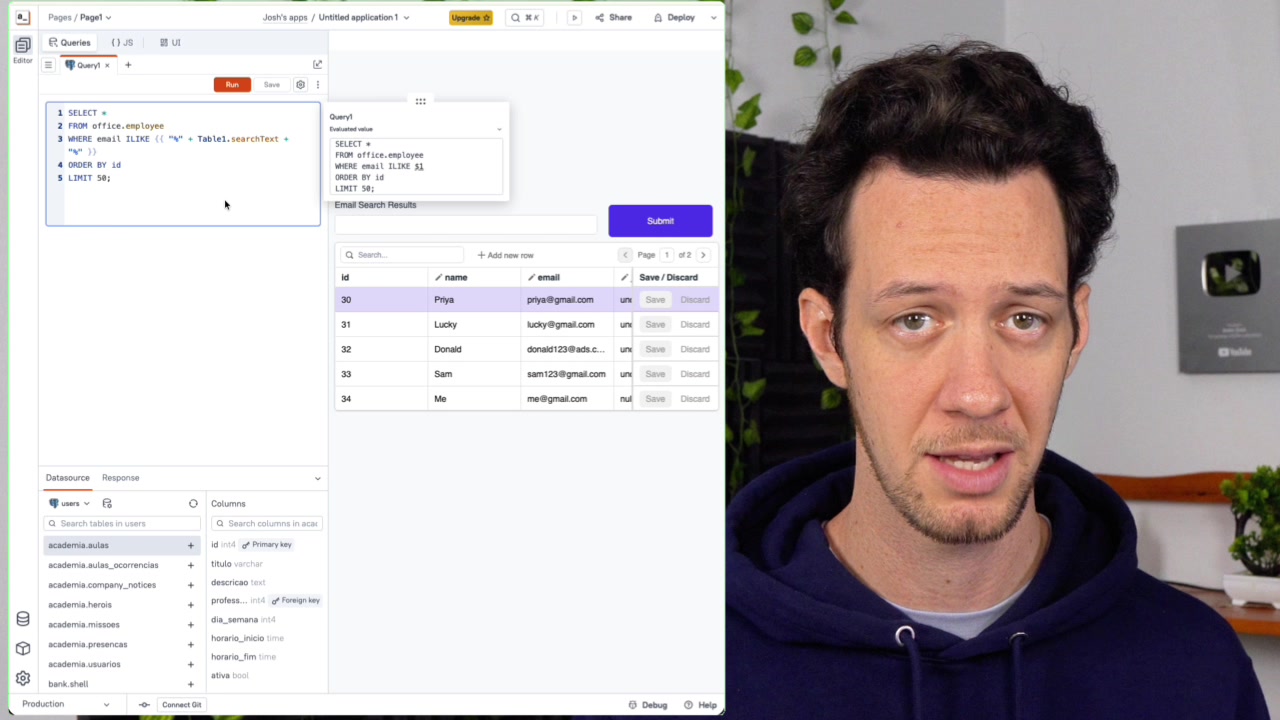
Task: Open settings via bottom-left gear icon
Action: [x=22, y=676]
